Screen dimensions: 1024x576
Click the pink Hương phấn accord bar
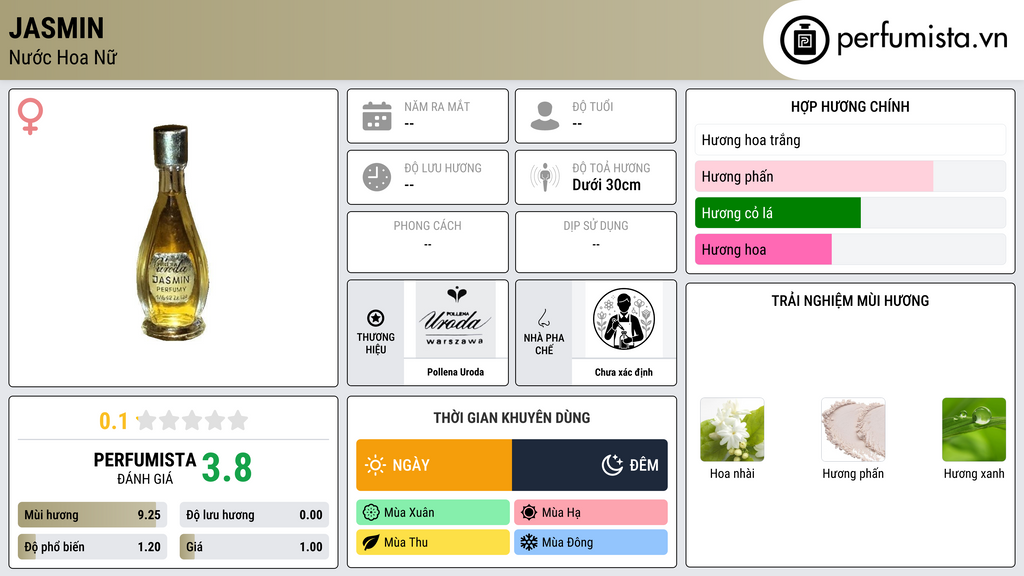pos(850,176)
